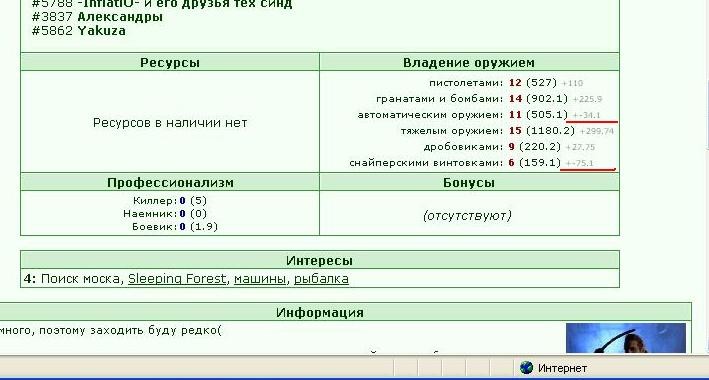
Task: Select text 'Ресурсов в наличии нет'
Action: (170, 123)
